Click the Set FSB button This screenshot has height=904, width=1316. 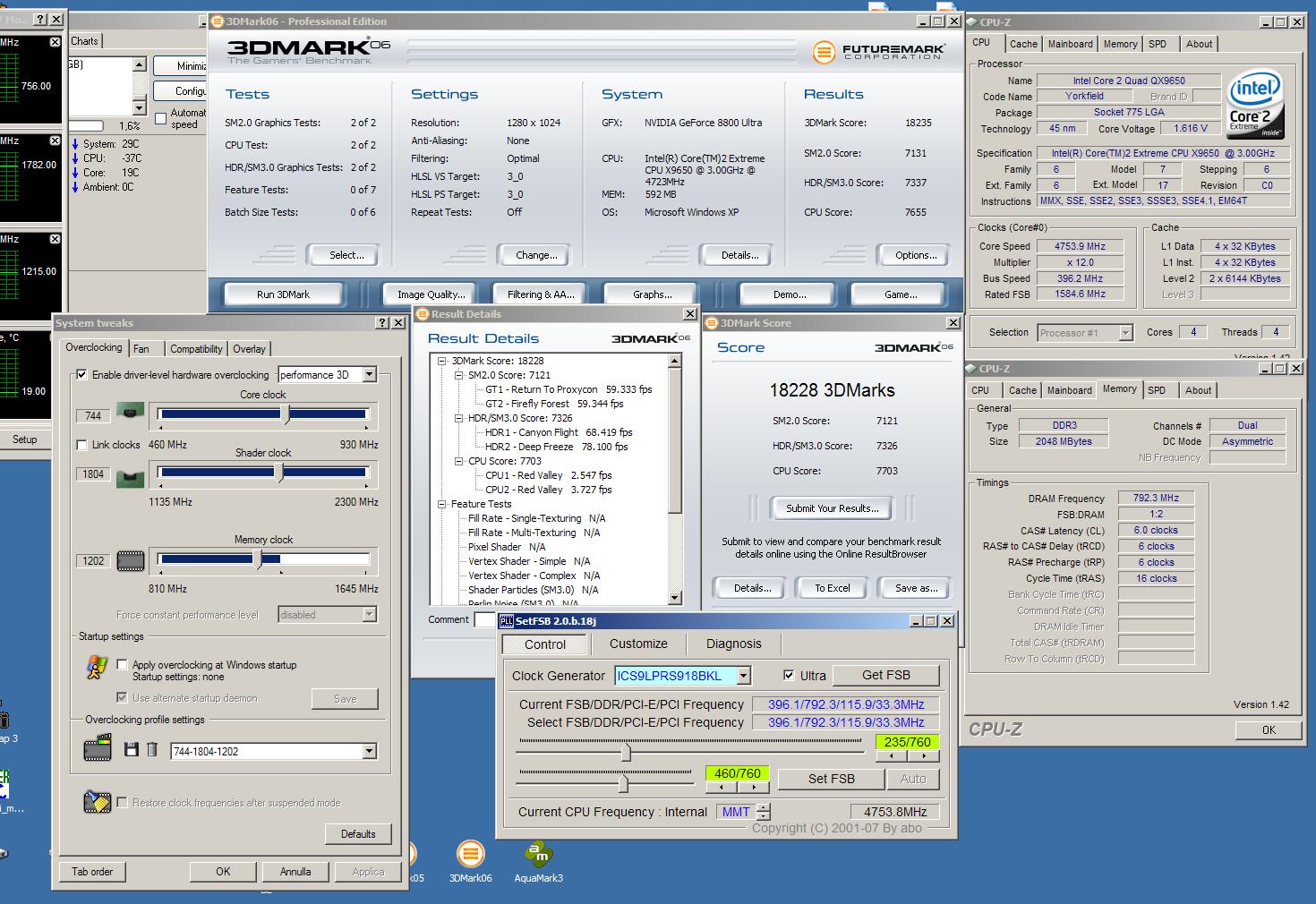[831, 779]
